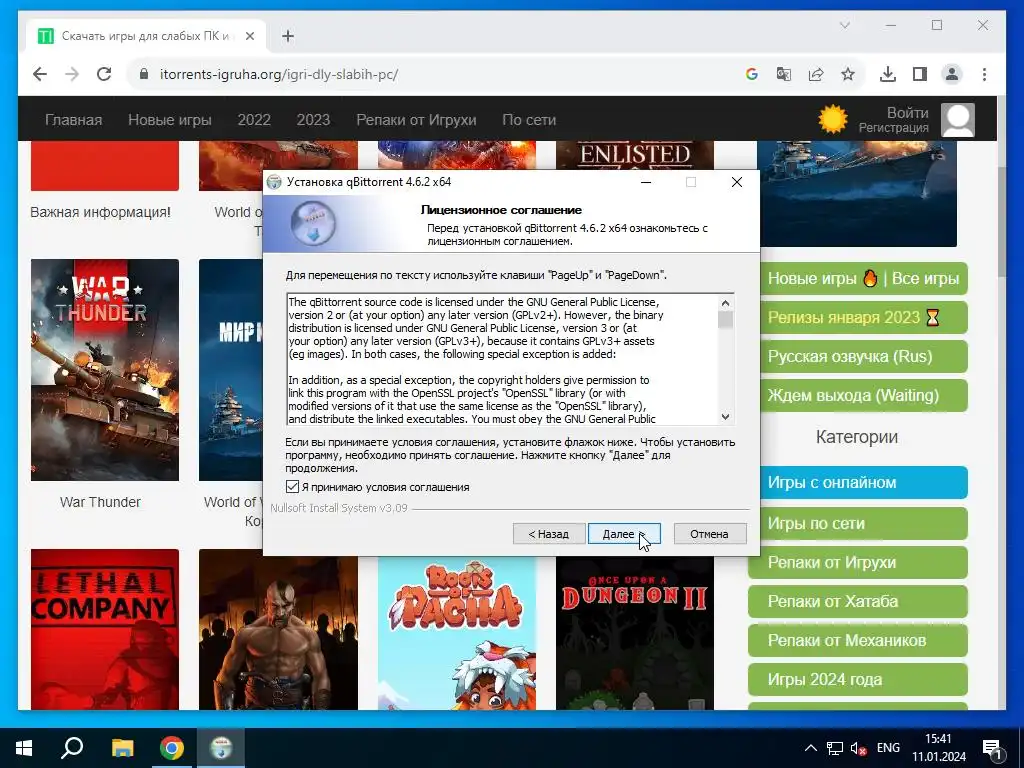The height and width of the screenshot is (768, 1024).
Task: Click license text scroll down arrow
Action: tap(725, 417)
